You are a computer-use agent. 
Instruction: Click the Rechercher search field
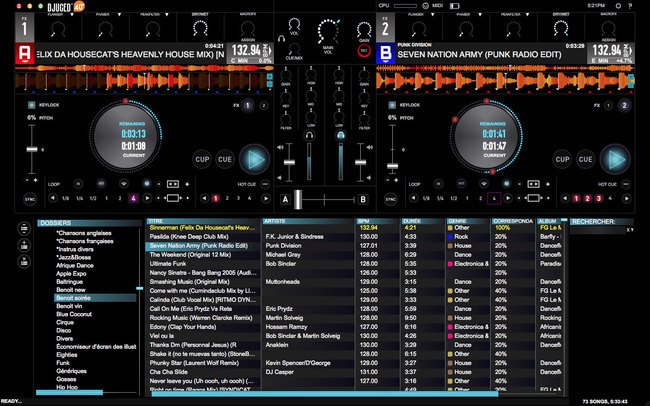(x=598, y=230)
